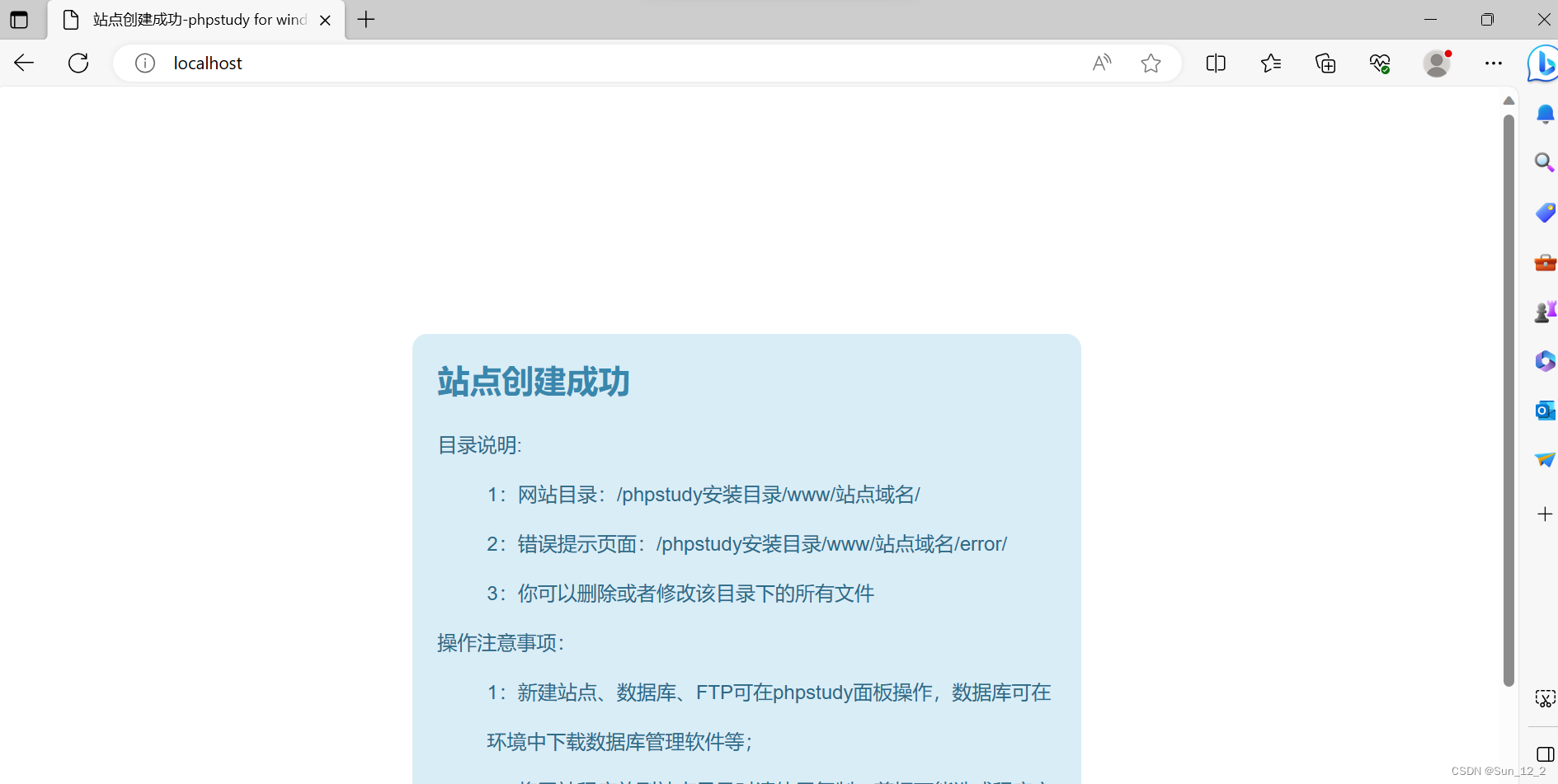This screenshot has width=1558, height=784.
Task: Open sidebar Outlook icon
Action: (1546, 411)
